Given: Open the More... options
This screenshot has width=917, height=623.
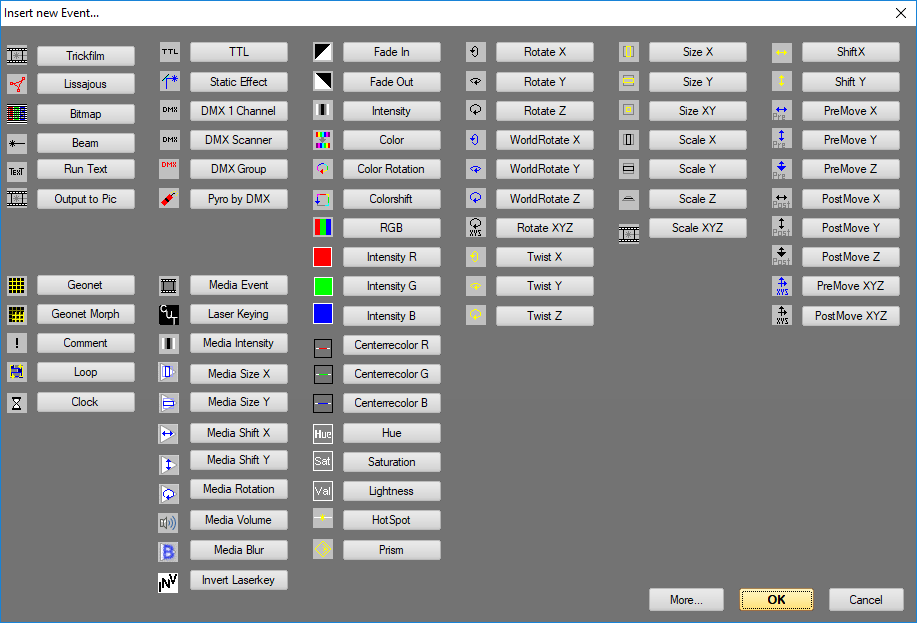Looking at the screenshot, I should click(686, 599).
